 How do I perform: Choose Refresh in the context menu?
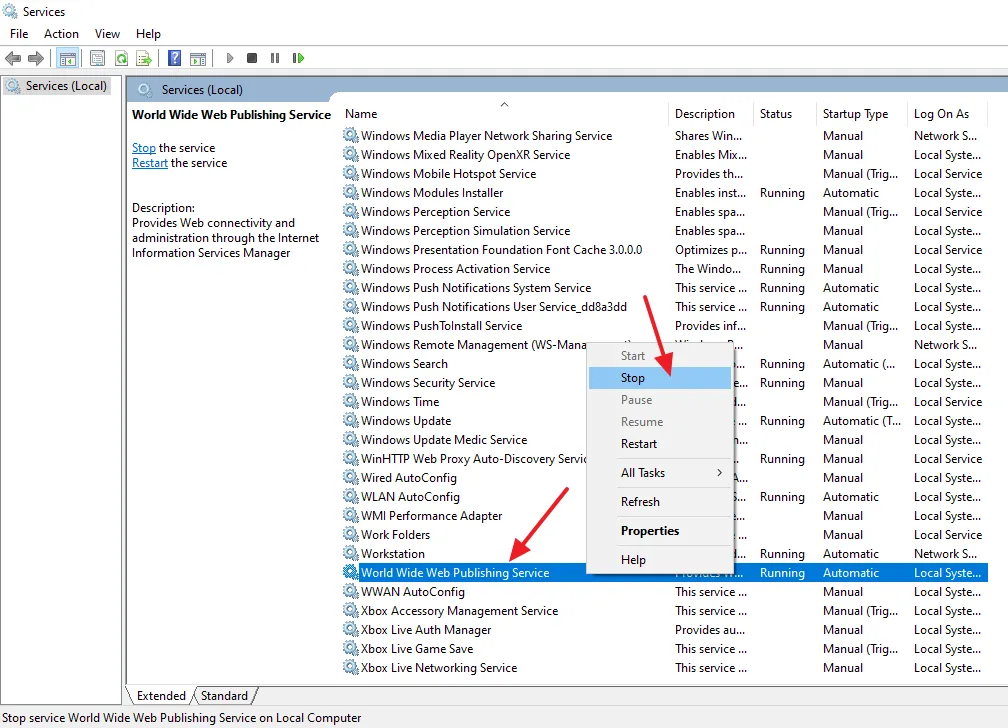tap(660, 502)
